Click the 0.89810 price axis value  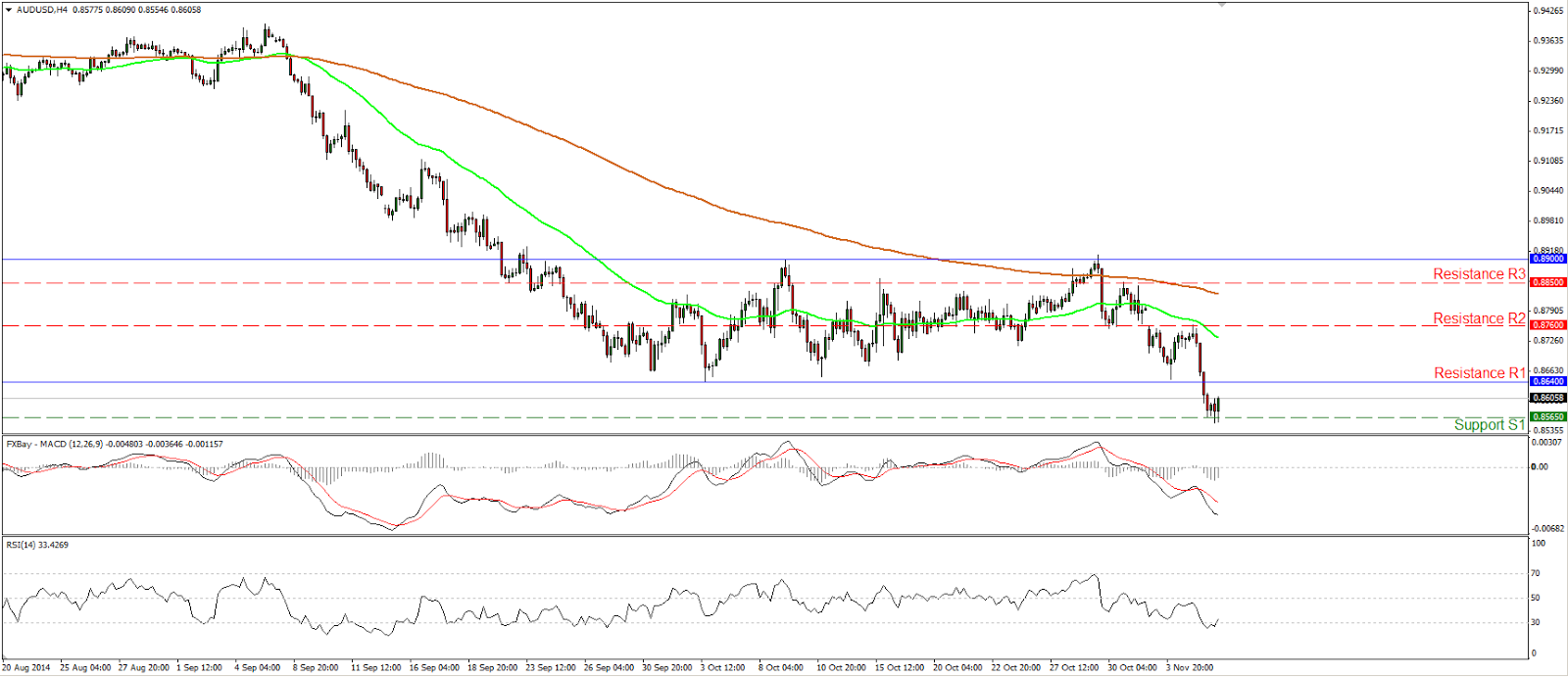1547,221
